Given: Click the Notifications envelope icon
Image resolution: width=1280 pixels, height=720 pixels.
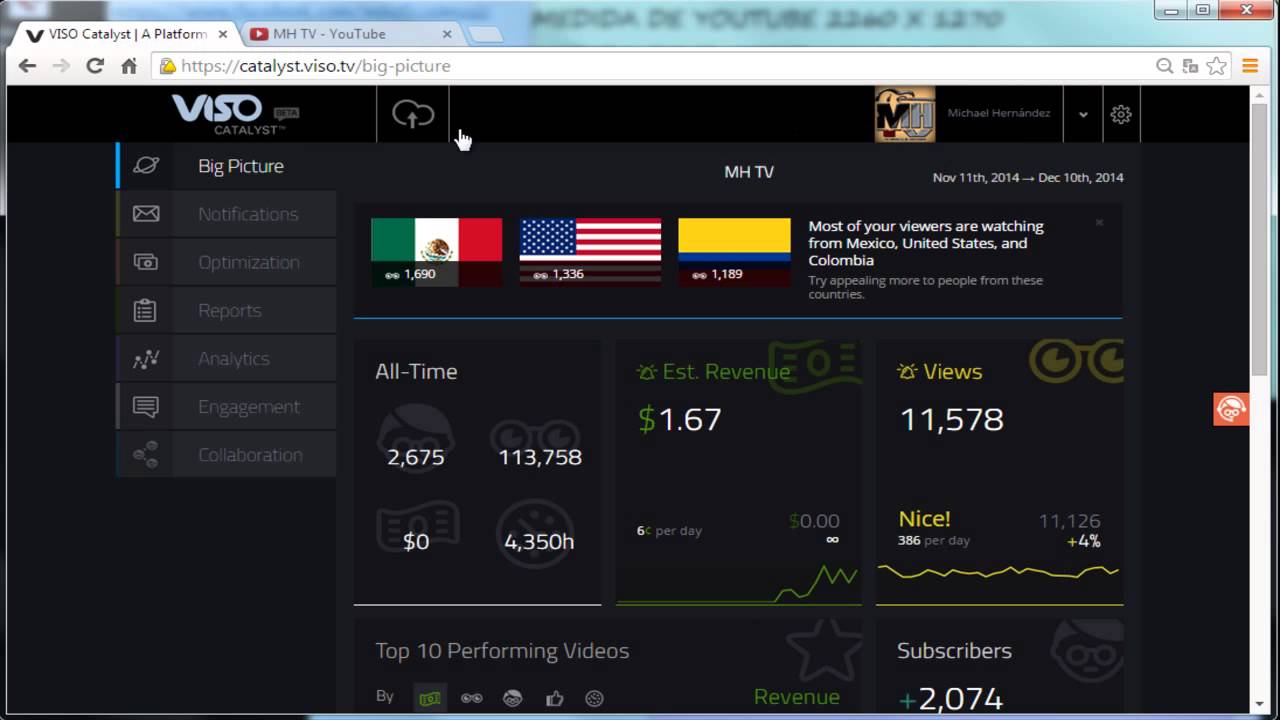Looking at the screenshot, I should click(x=146, y=214).
